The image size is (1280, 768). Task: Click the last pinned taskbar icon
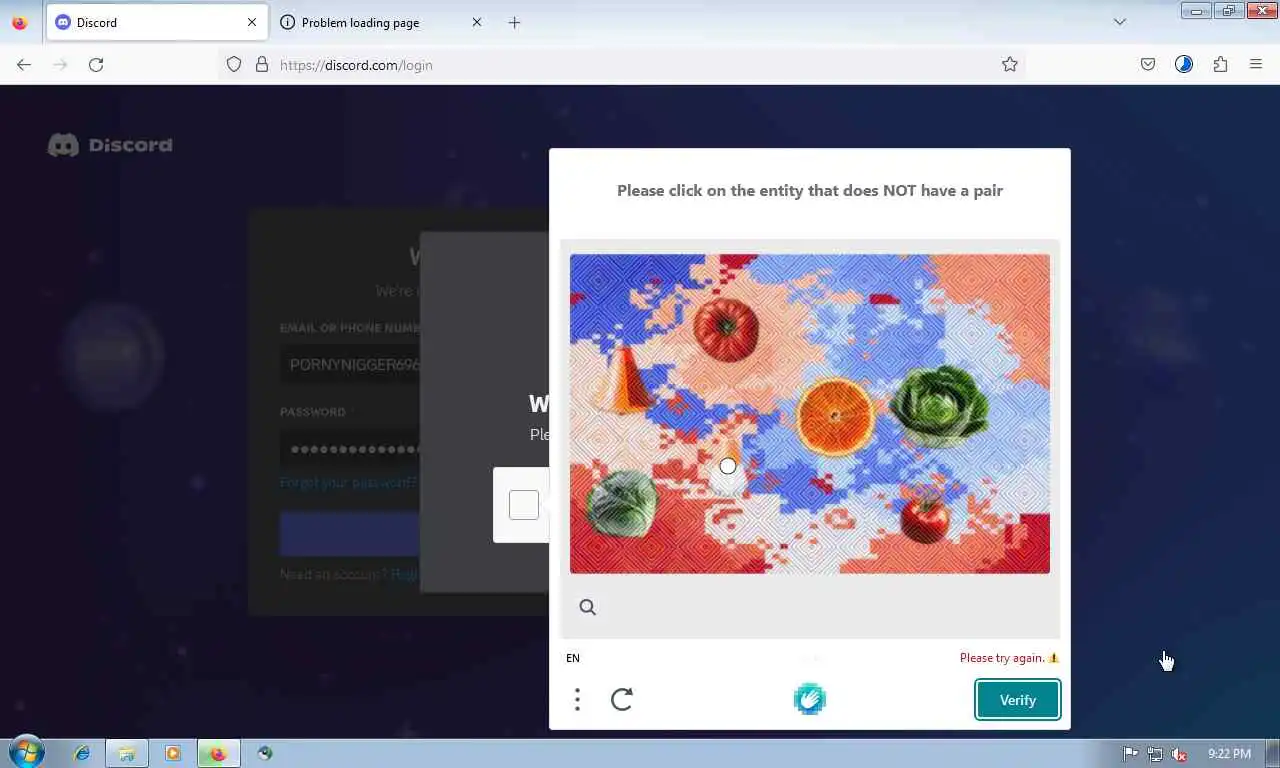(264, 753)
